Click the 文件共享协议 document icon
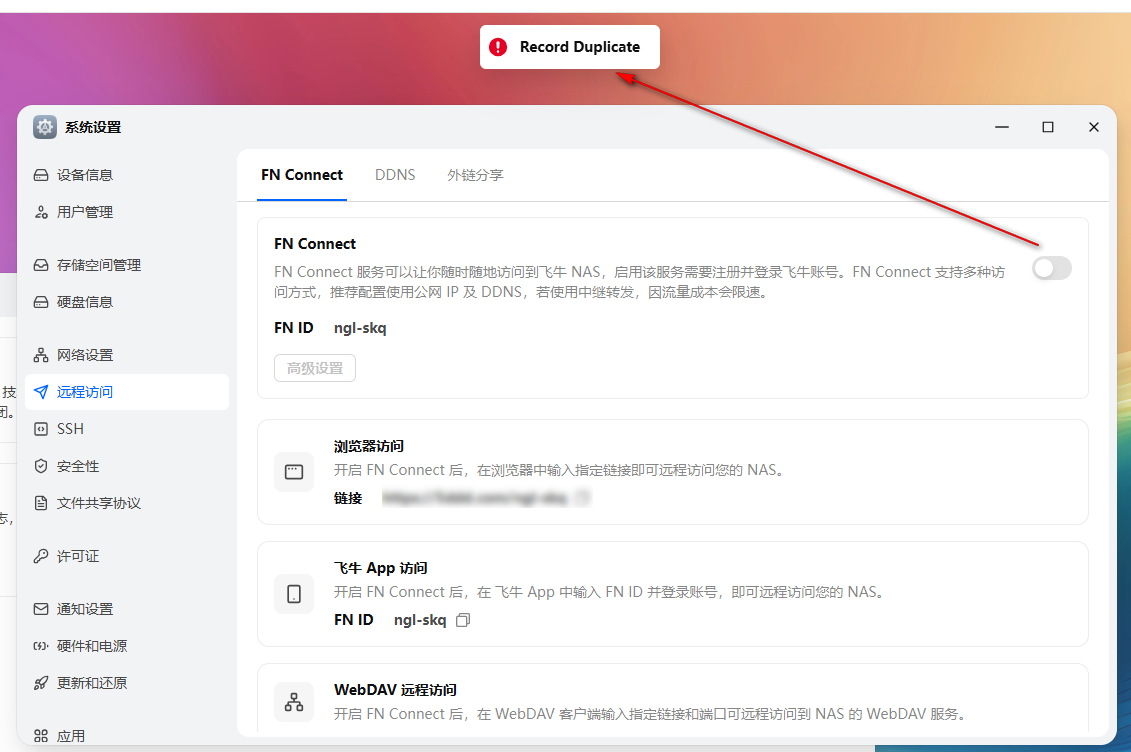Screen dimensions: 1131x752 (x=41, y=503)
